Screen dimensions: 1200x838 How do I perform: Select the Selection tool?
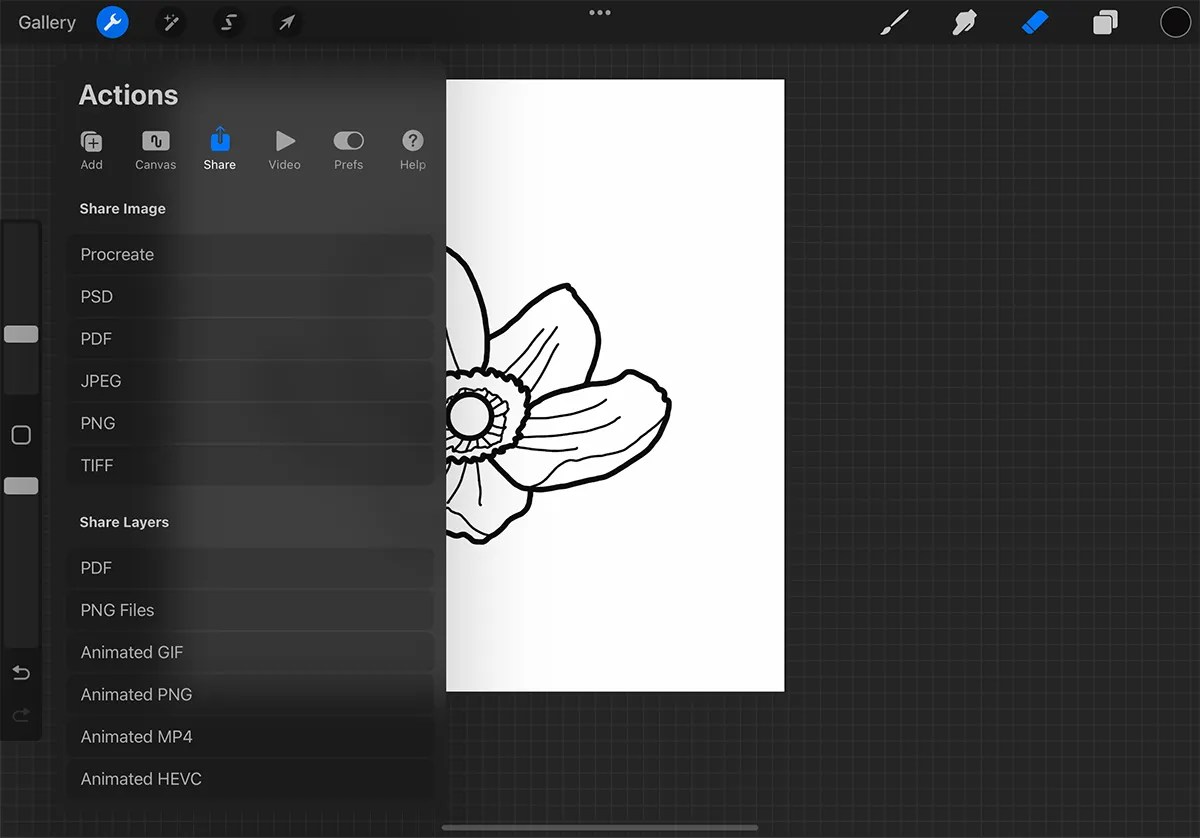[x=228, y=22]
